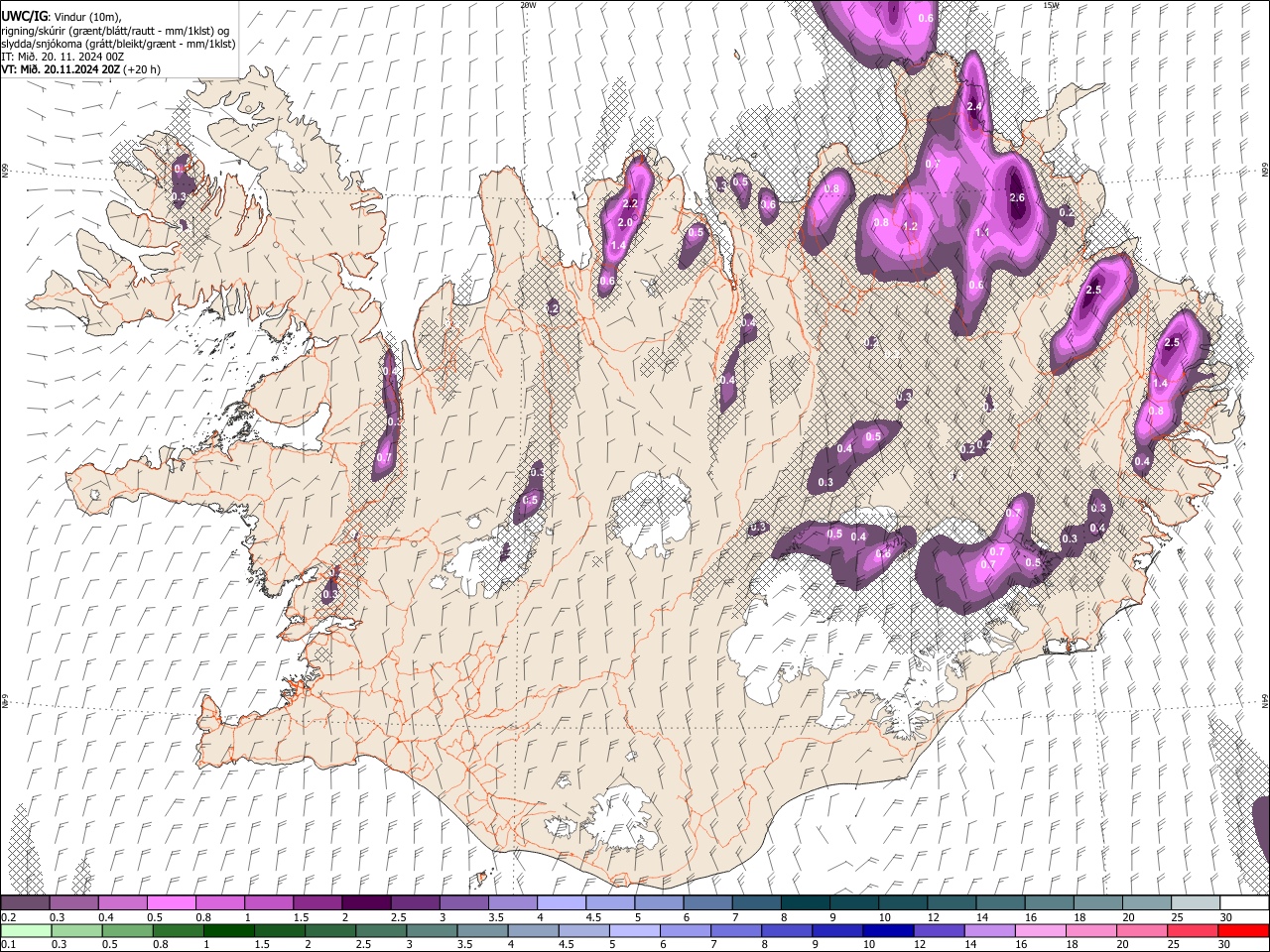This screenshot has height=952, width=1270.
Task: Click the 2.6 snowfall value on the map
Action: pyautogui.click(x=1017, y=197)
